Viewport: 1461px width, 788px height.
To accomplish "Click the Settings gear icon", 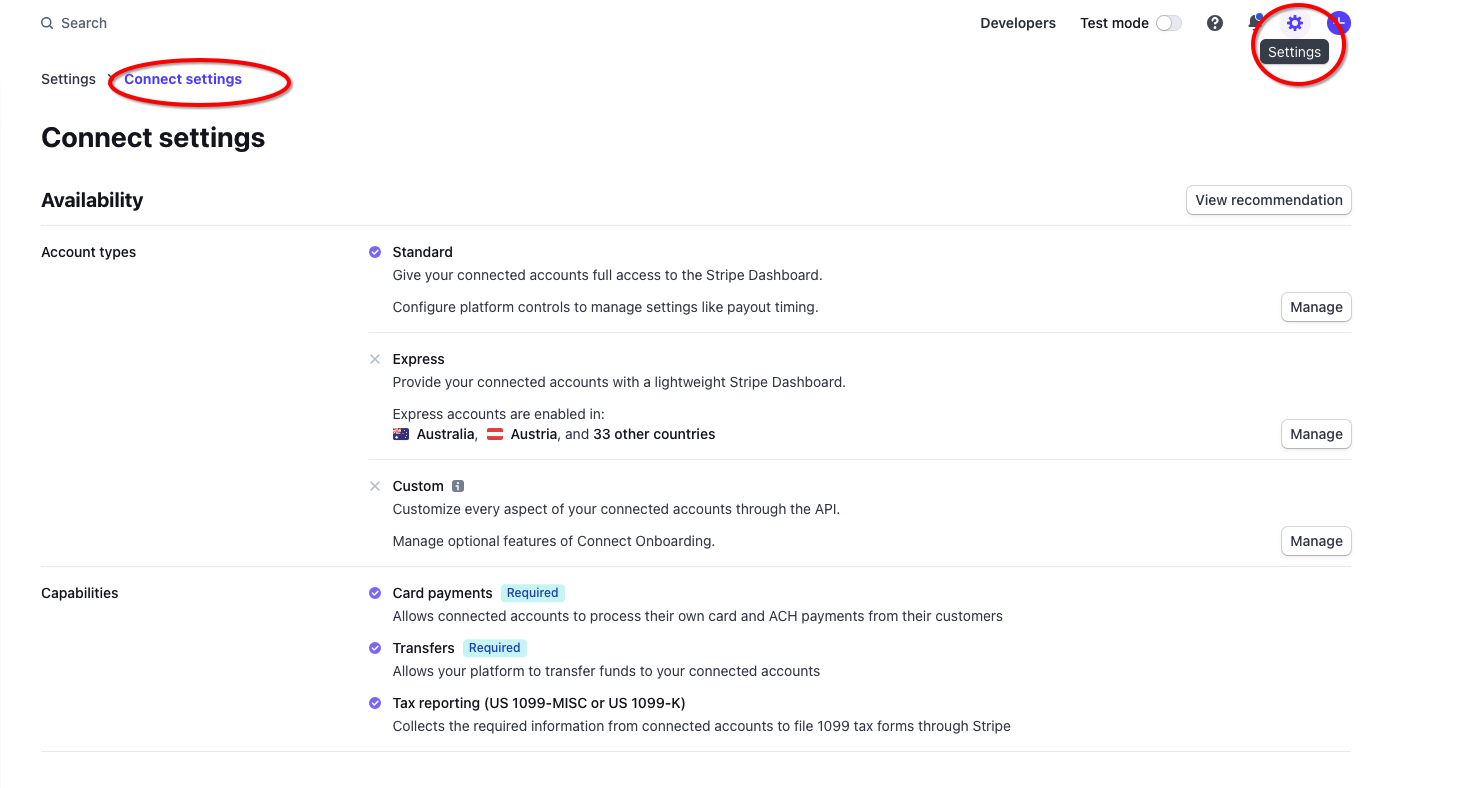I will coord(1294,23).
